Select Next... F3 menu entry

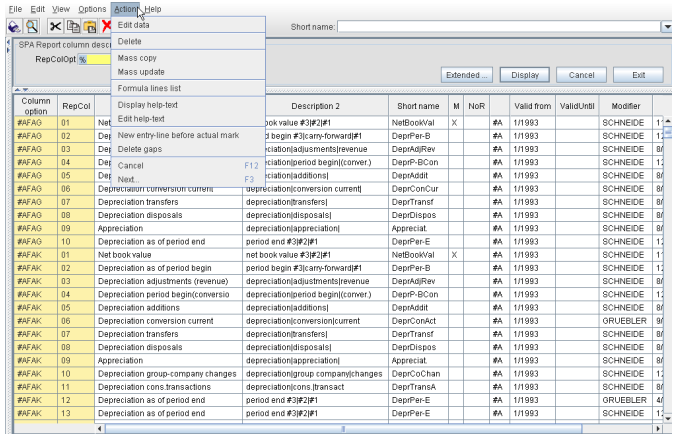tap(188, 179)
